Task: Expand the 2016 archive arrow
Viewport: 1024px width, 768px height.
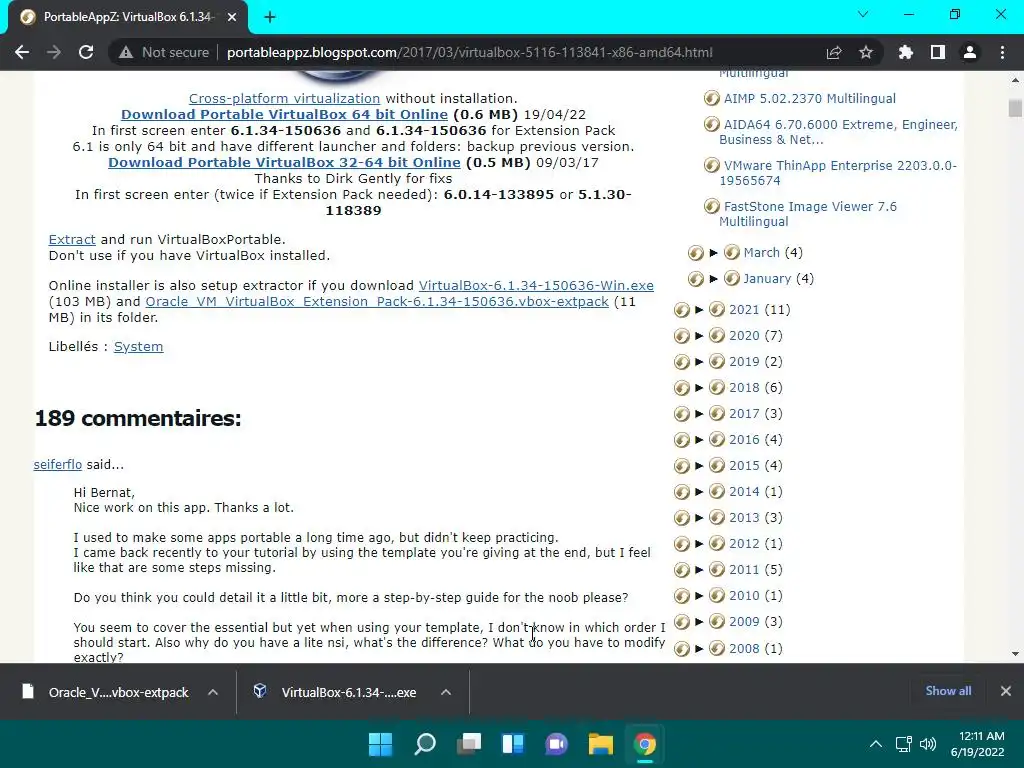Action: point(699,440)
